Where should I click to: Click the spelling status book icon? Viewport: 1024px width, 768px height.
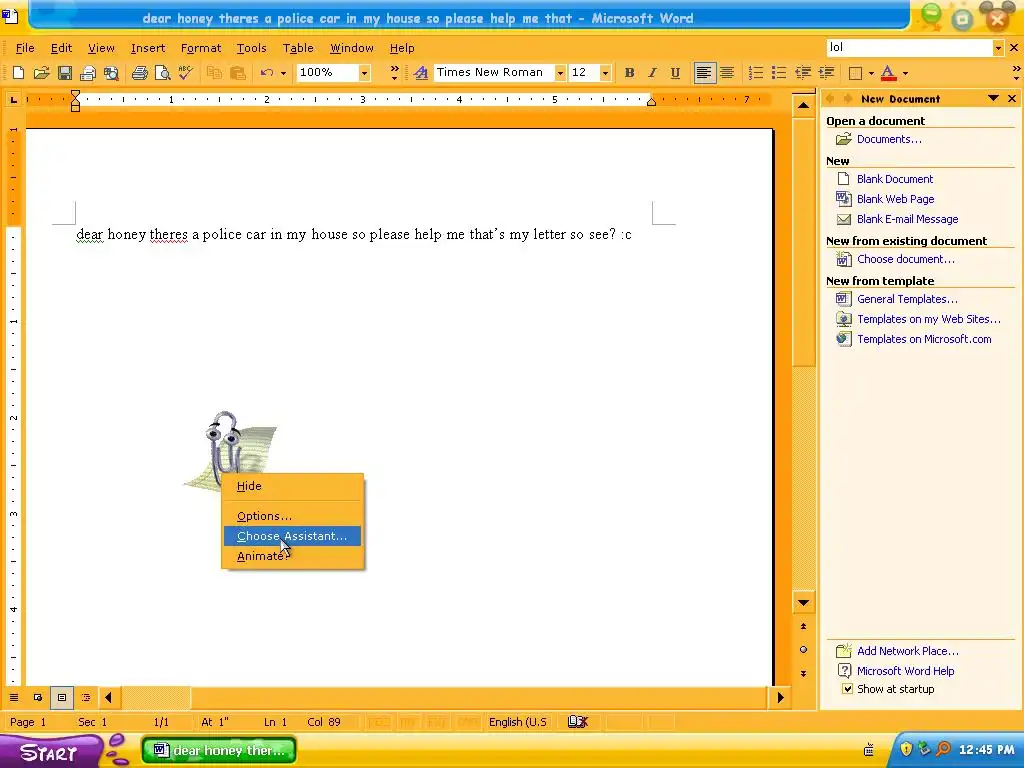[578, 722]
